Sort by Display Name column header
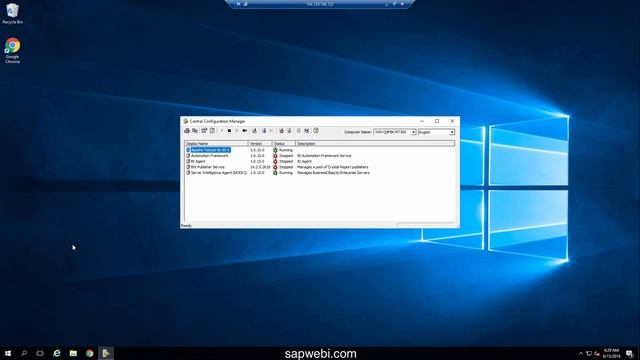 click(x=216, y=144)
